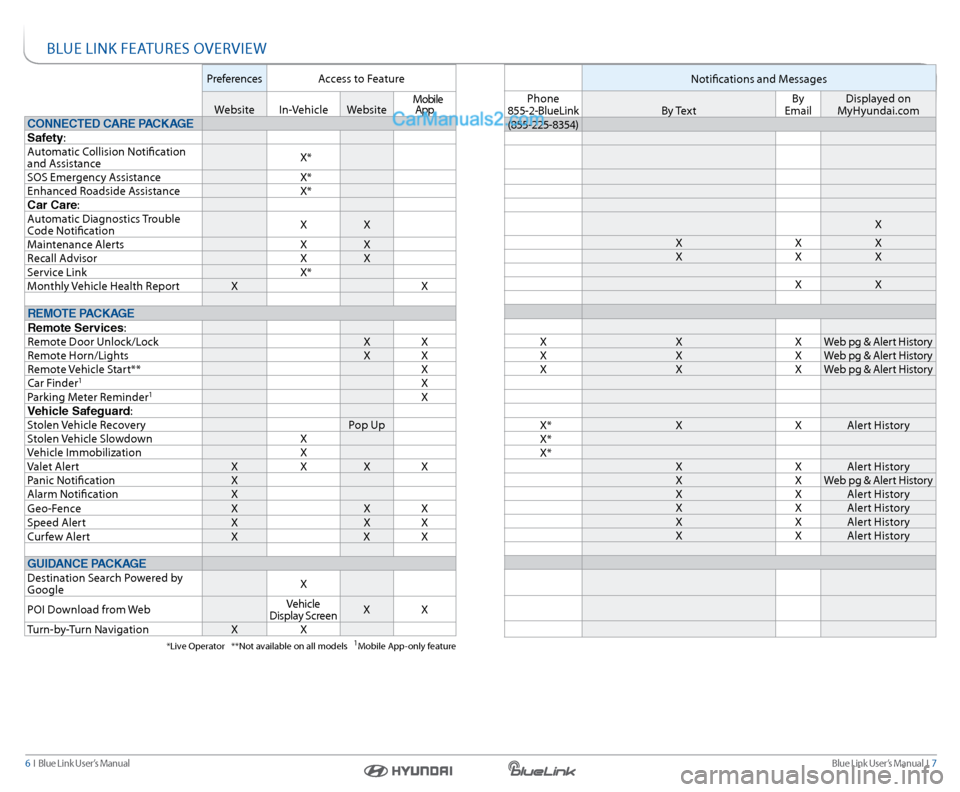Viewport: 960px width, 792px height.
Task: Select the 'CONNECTED CARE PACKAGE' section heading
Action: (x=110, y=124)
